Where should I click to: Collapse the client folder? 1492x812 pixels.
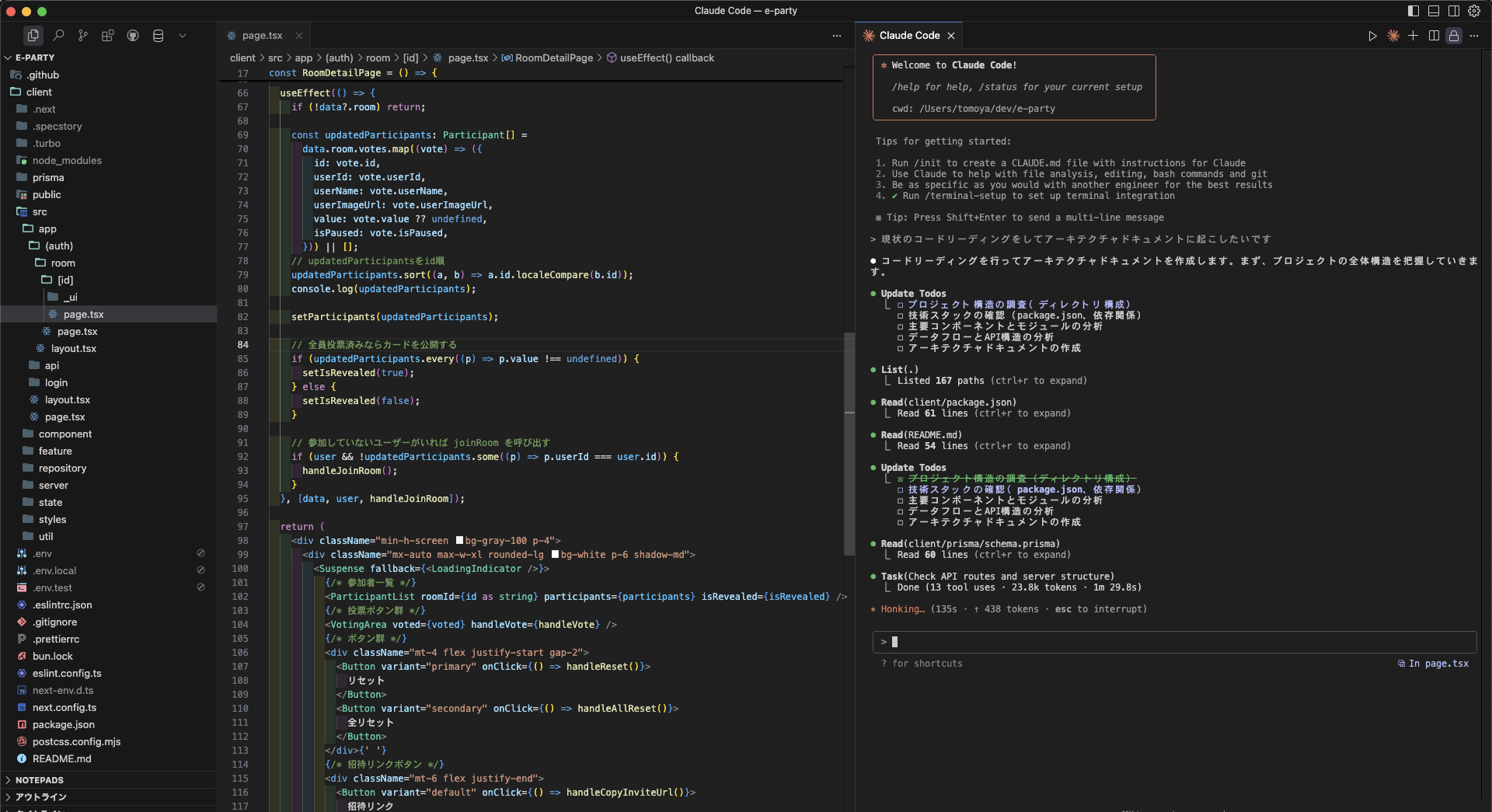tap(39, 92)
